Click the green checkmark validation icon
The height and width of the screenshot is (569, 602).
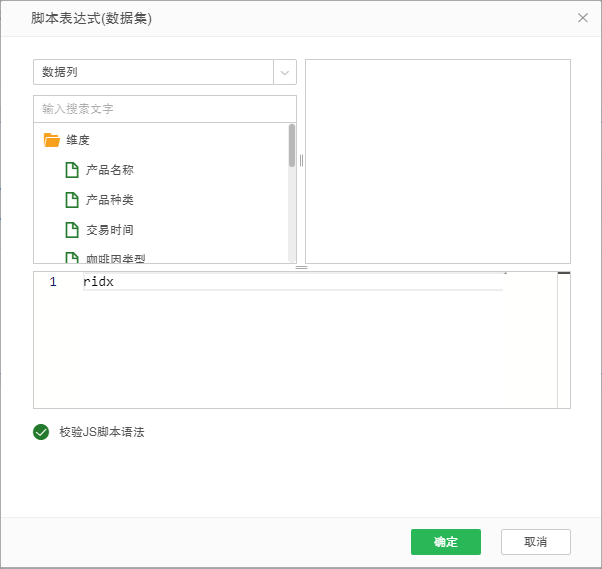(41, 432)
